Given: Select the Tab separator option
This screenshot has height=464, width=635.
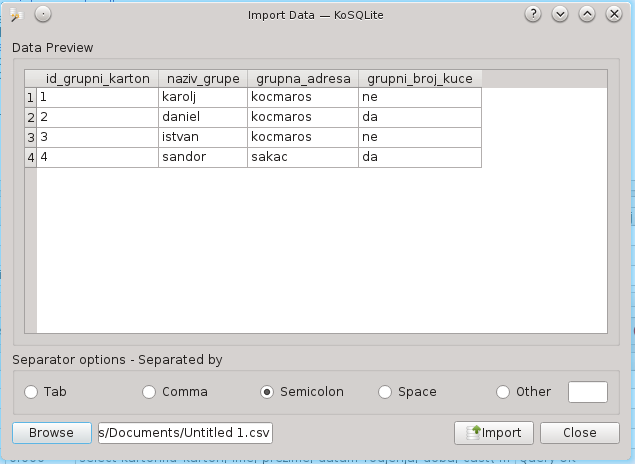Looking at the screenshot, I should point(32,392).
